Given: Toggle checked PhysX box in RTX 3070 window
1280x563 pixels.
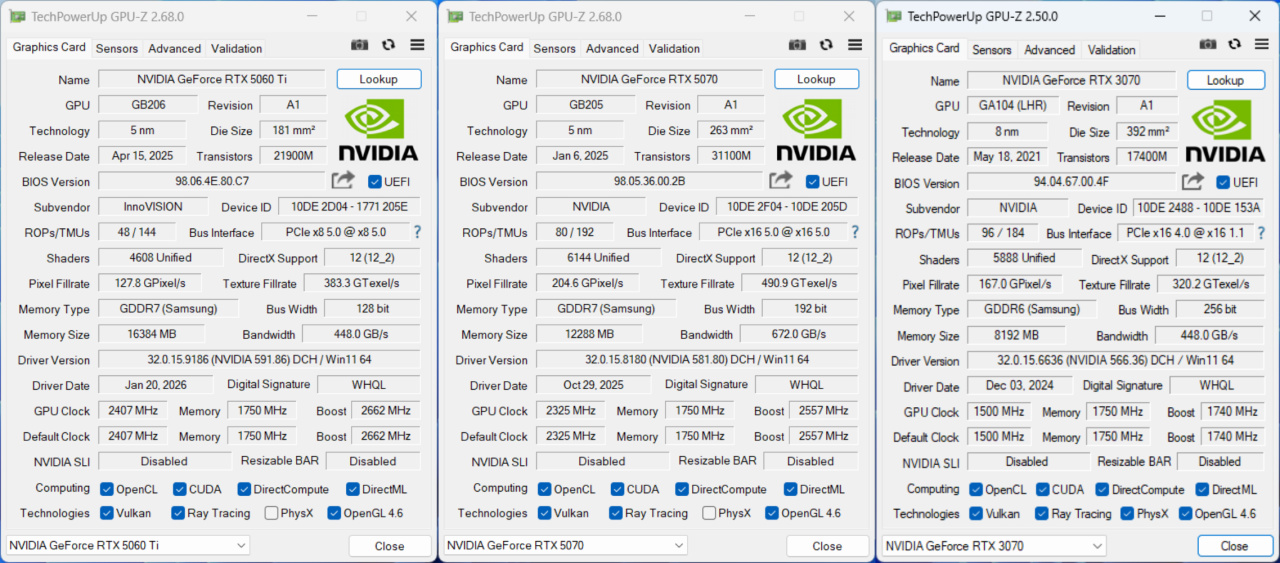Looking at the screenshot, I should click(1128, 514).
